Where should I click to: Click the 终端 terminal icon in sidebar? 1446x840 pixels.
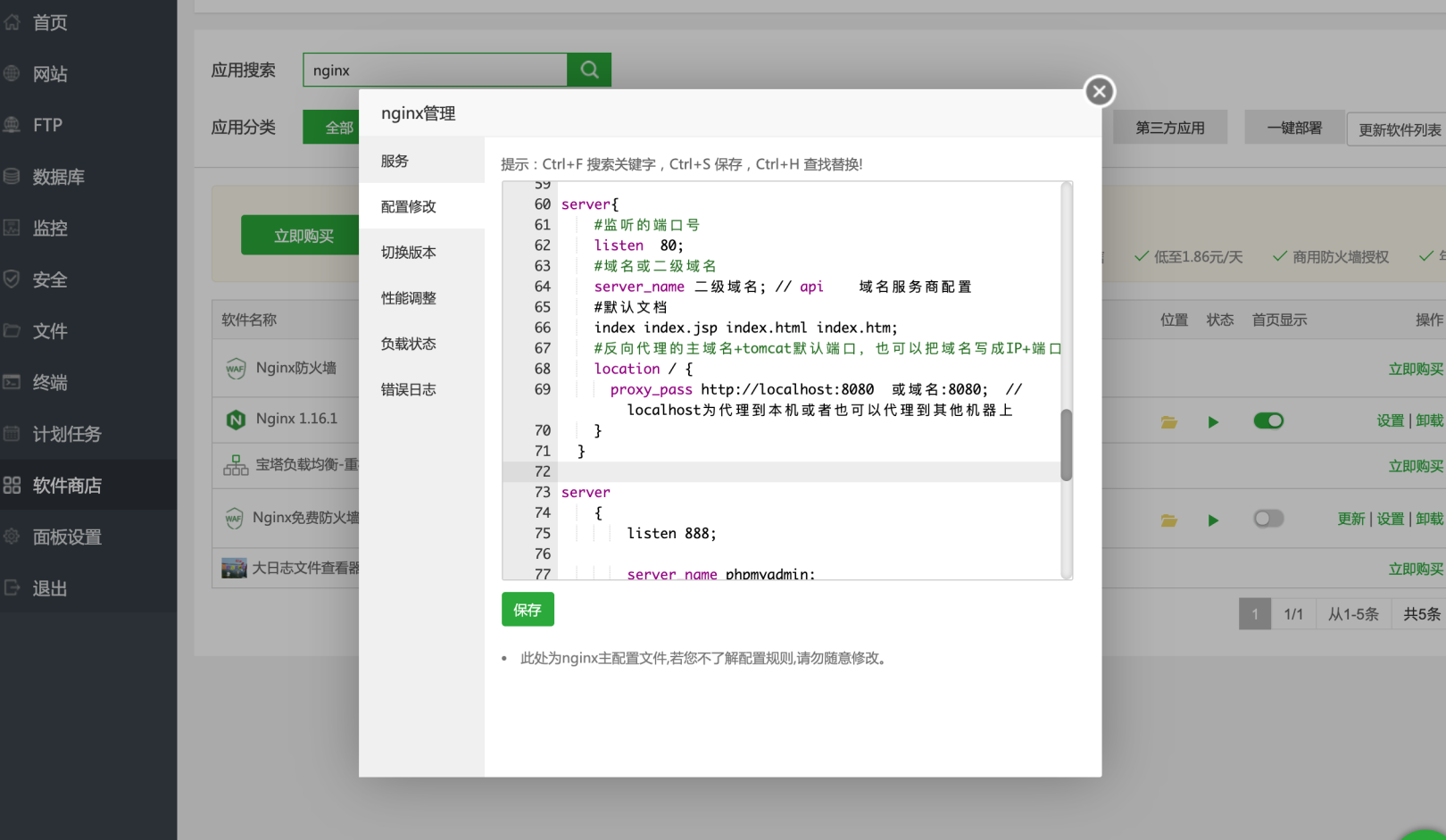(x=12, y=382)
